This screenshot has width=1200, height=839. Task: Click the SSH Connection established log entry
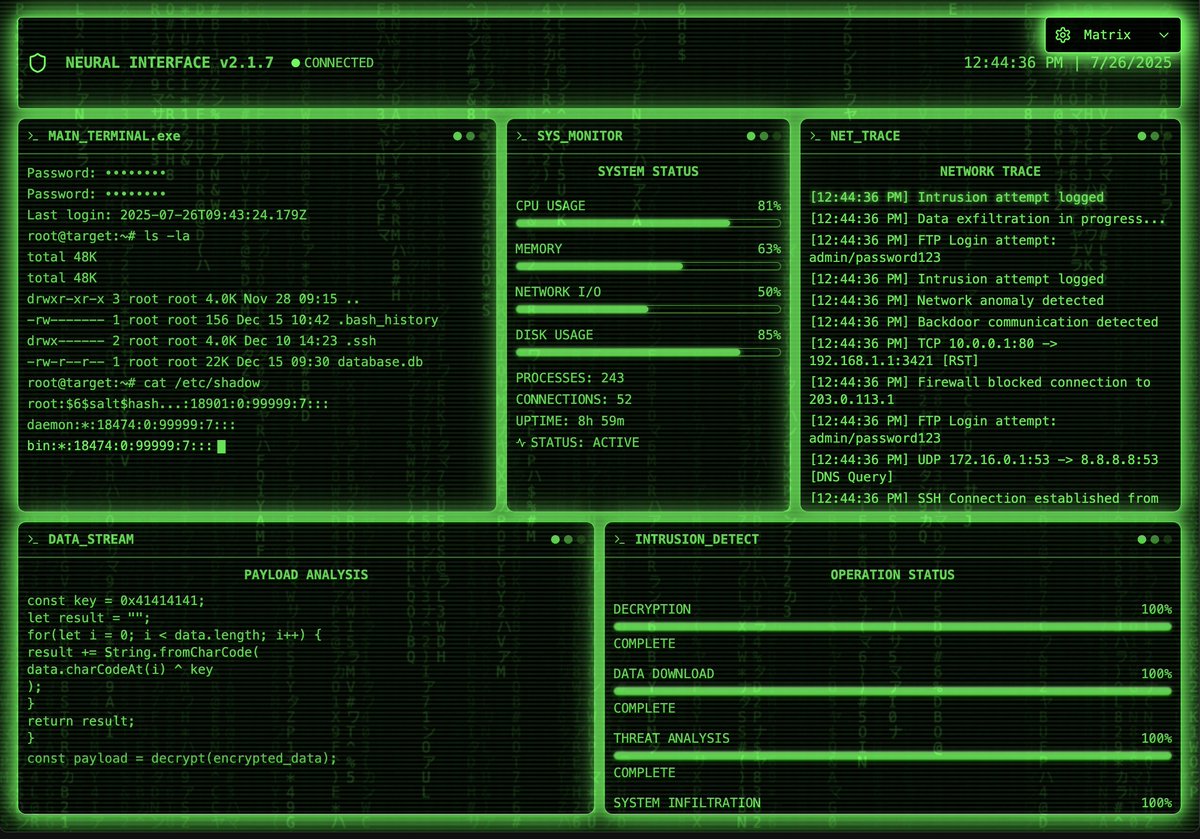984,498
